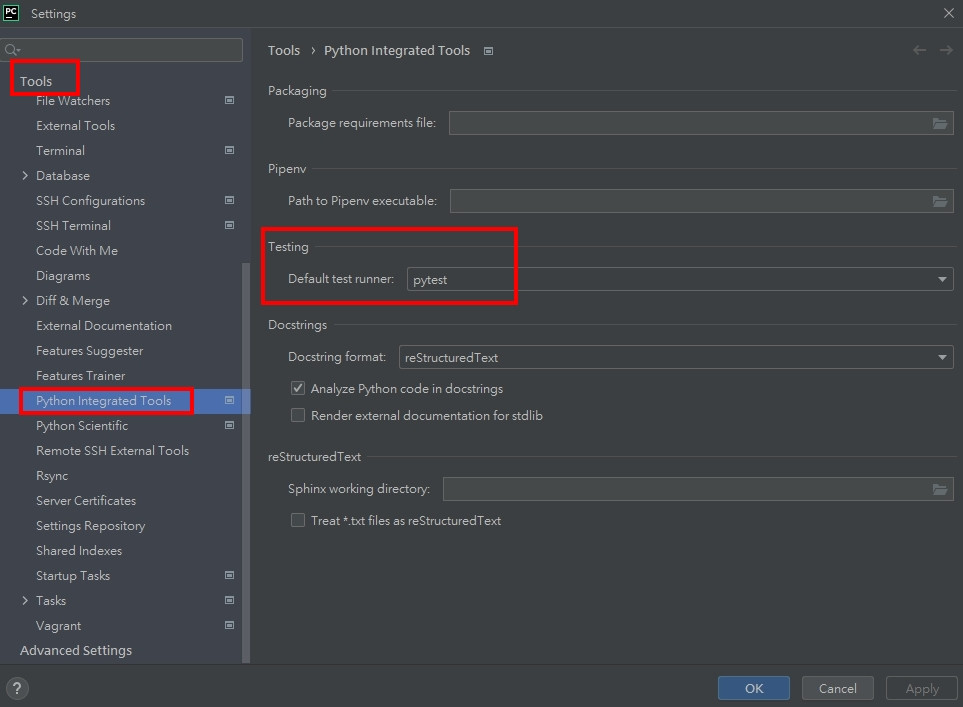Click the Package requirements file field
This screenshot has width=963, height=707.
[701, 123]
